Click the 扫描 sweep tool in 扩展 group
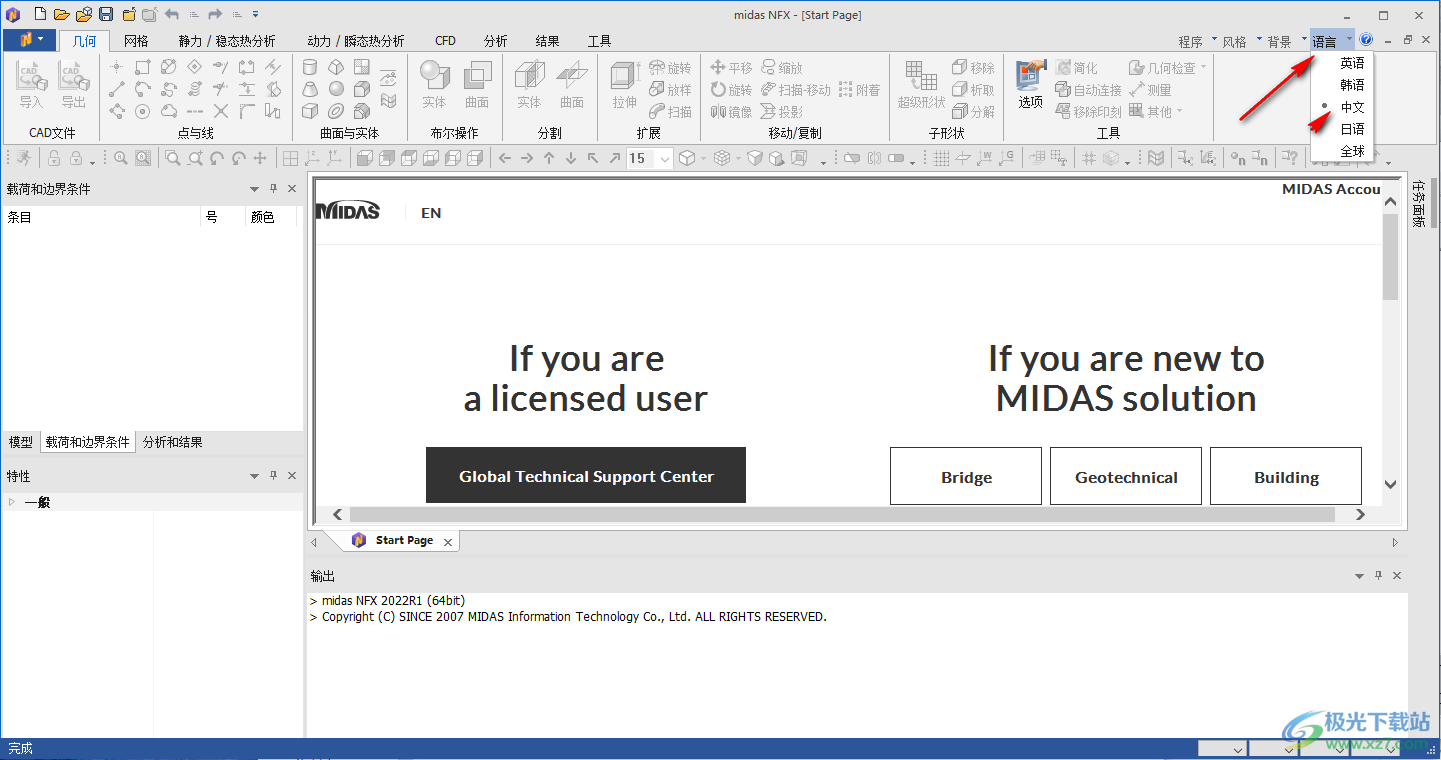The image size is (1441, 760). point(670,112)
